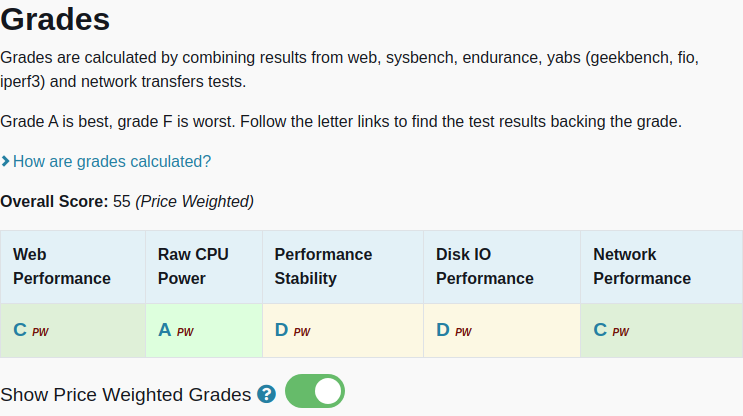Viewport: 743px width, 416px height.
Task: Toggle Show Price Weighted Grades switch
Action: [x=314, y=392]
